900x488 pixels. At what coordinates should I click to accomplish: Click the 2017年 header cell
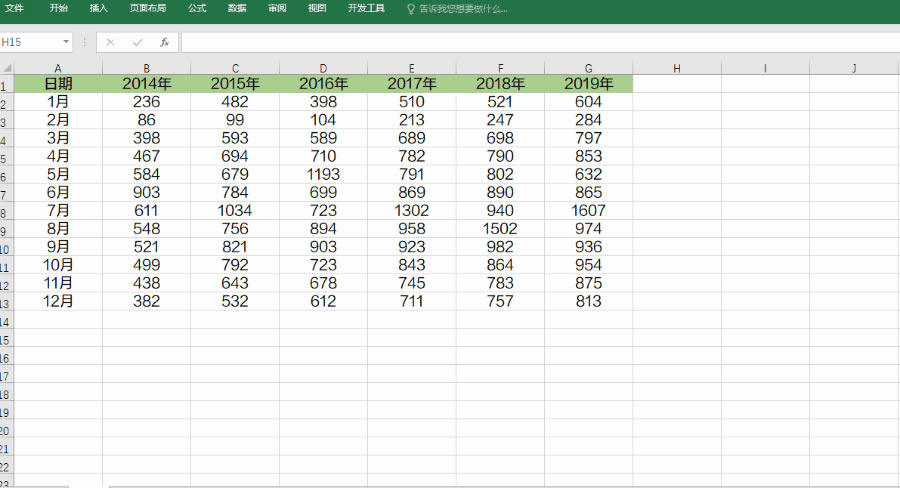[x=412, y=84]
